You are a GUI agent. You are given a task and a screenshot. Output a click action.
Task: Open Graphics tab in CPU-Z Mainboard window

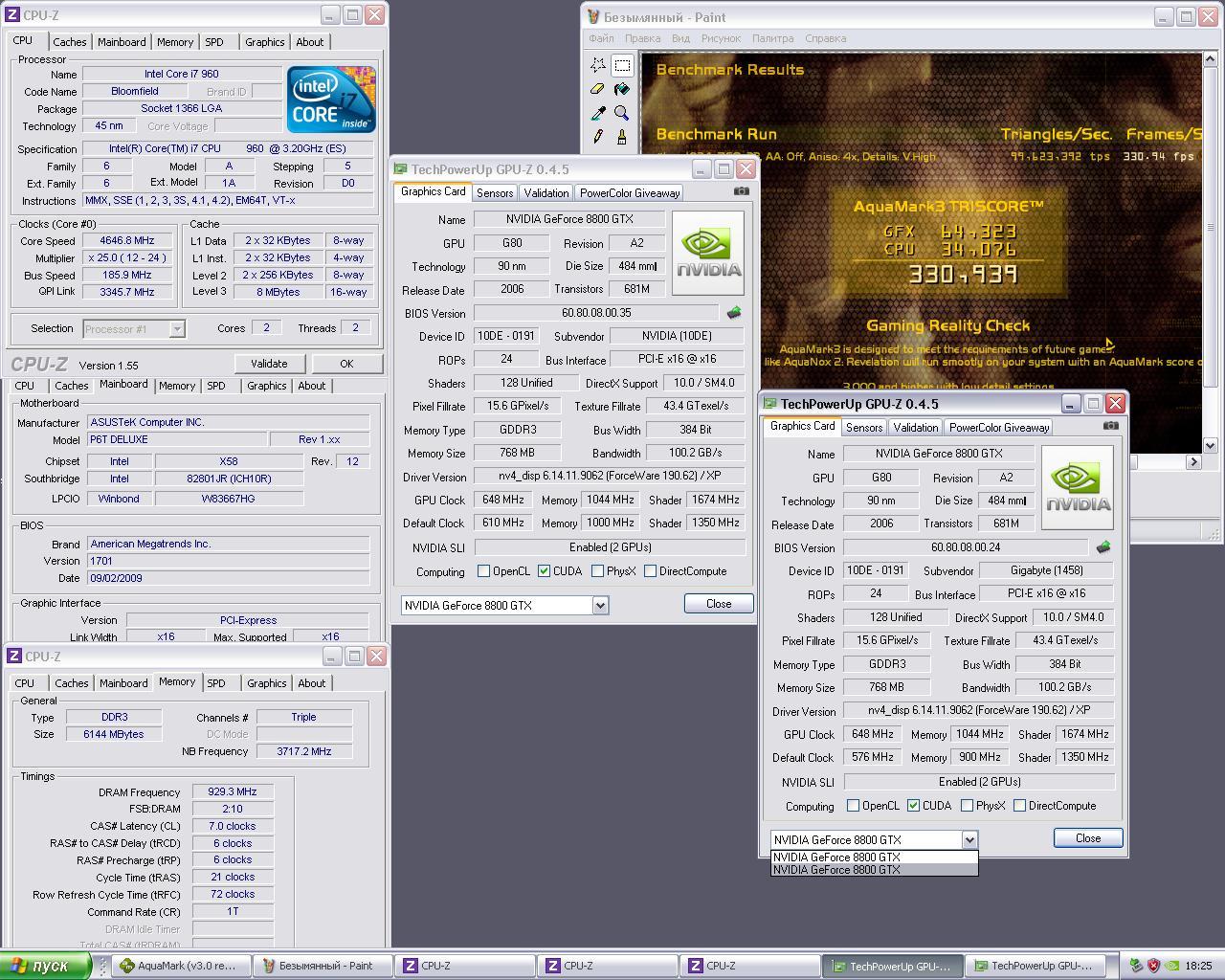click(266, 386)
